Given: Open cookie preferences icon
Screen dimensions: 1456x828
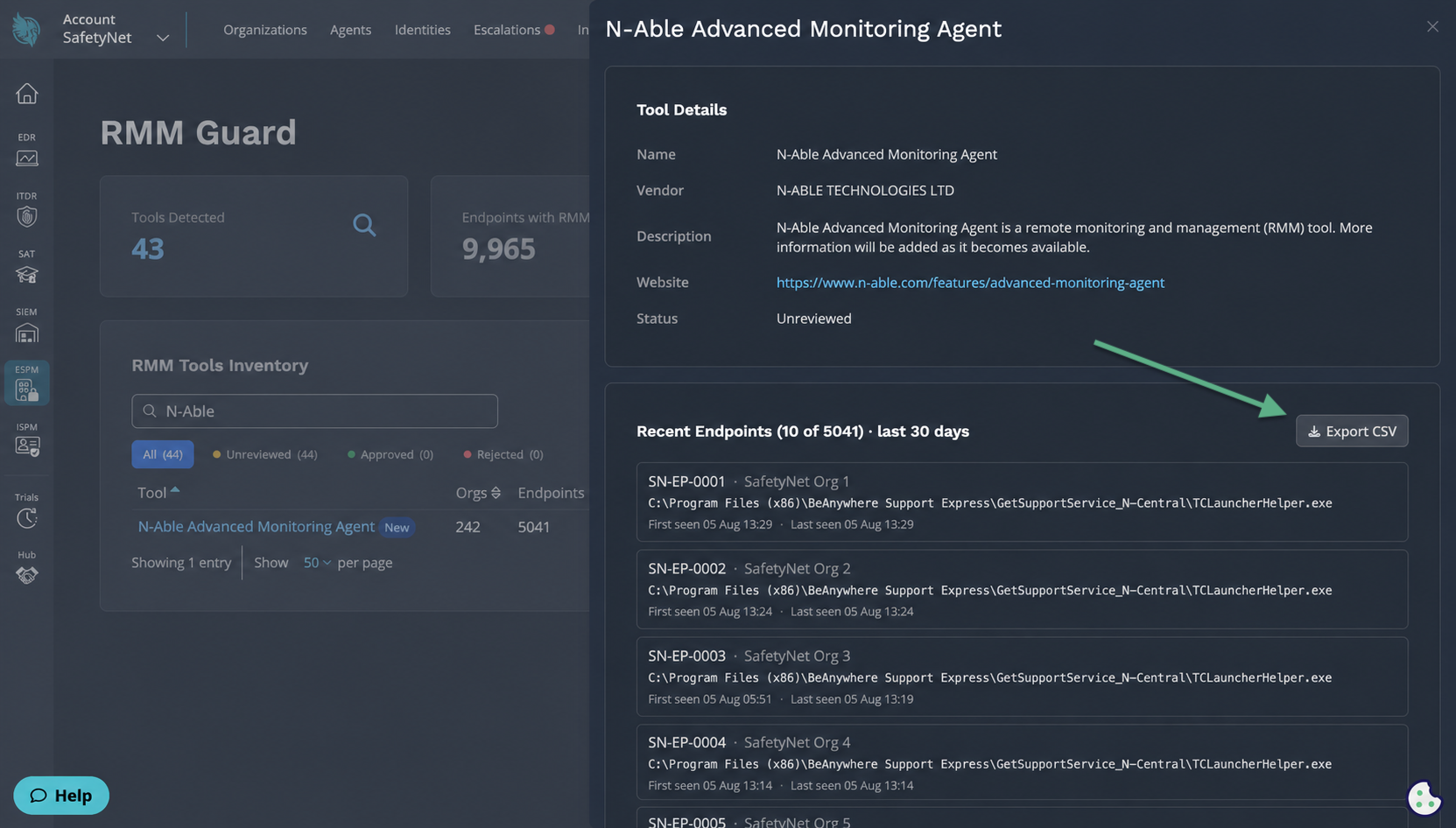Looking at the screenshot, I should (1424, 797).
